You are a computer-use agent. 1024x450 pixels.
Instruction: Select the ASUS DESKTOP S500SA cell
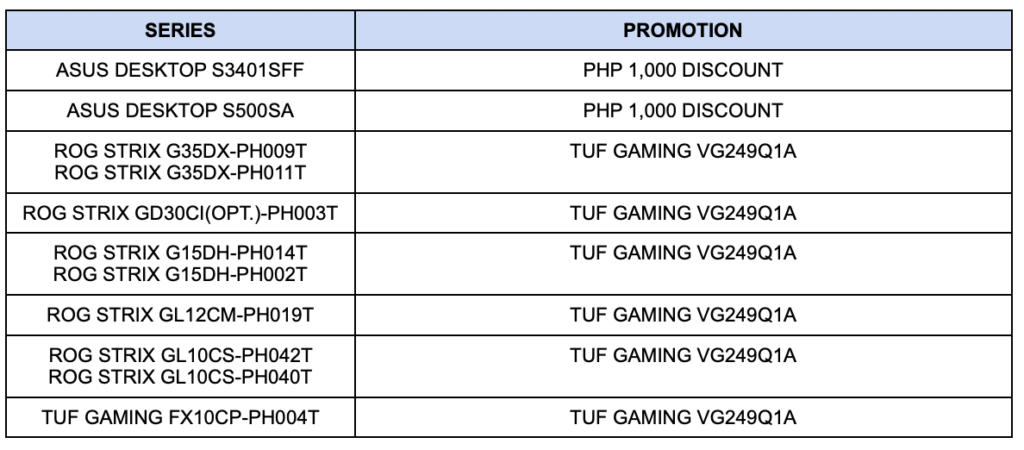(x=180, y=109)
